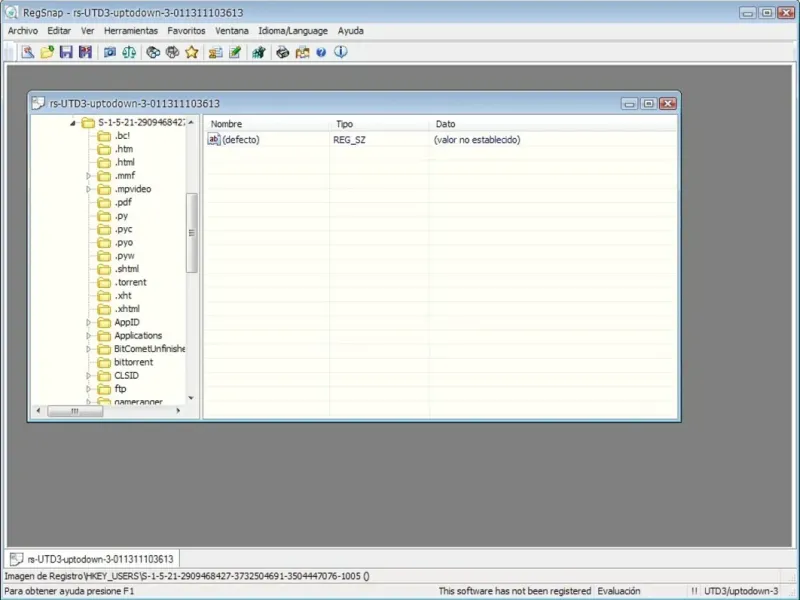Click the new snapshot document icon
The height and width of the screenshot is (600, 800).
click(x=28, y=52)
